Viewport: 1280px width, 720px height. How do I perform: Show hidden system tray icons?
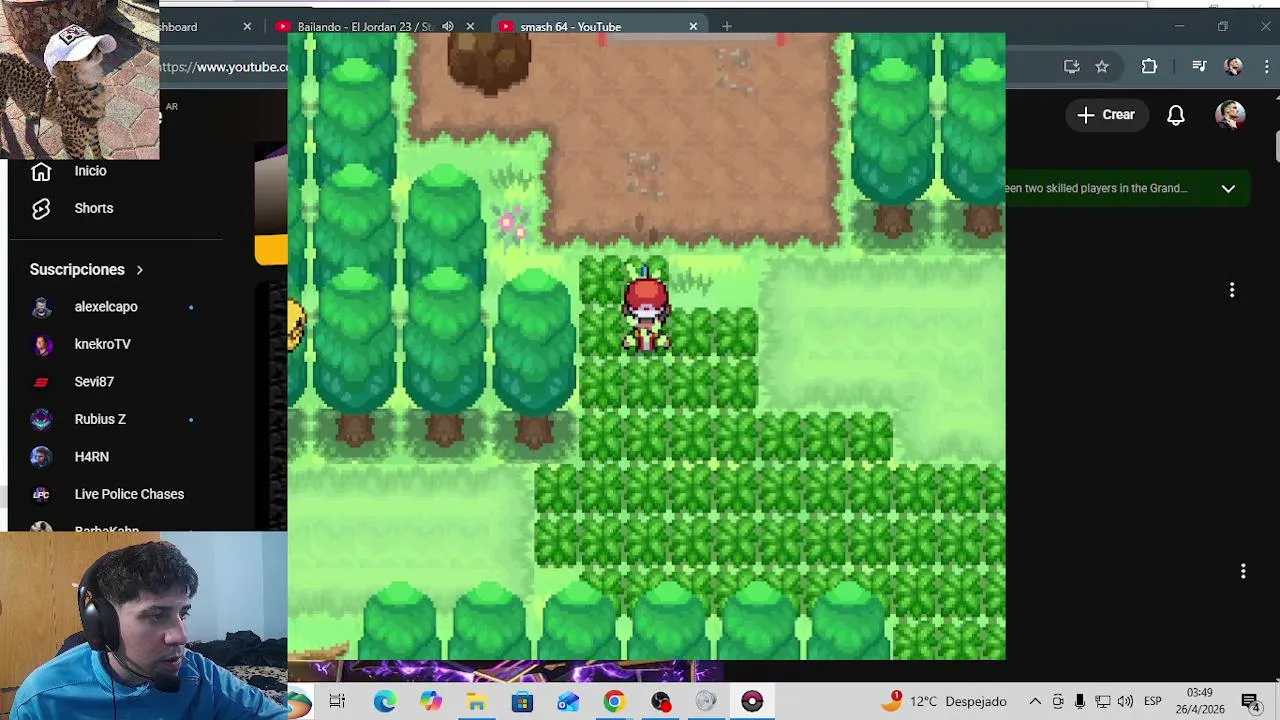tap(1035, 702)
